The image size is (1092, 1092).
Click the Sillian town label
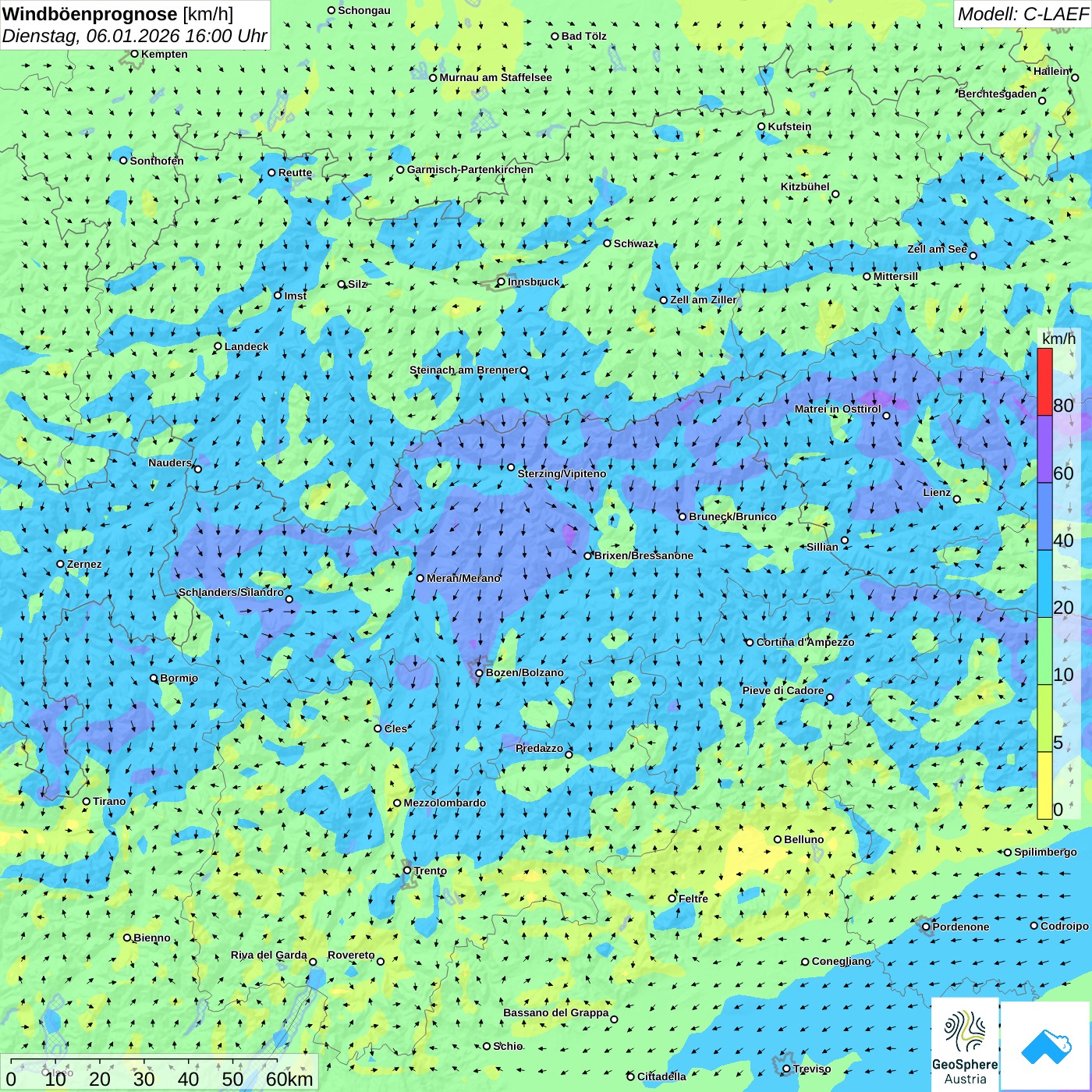822,547
